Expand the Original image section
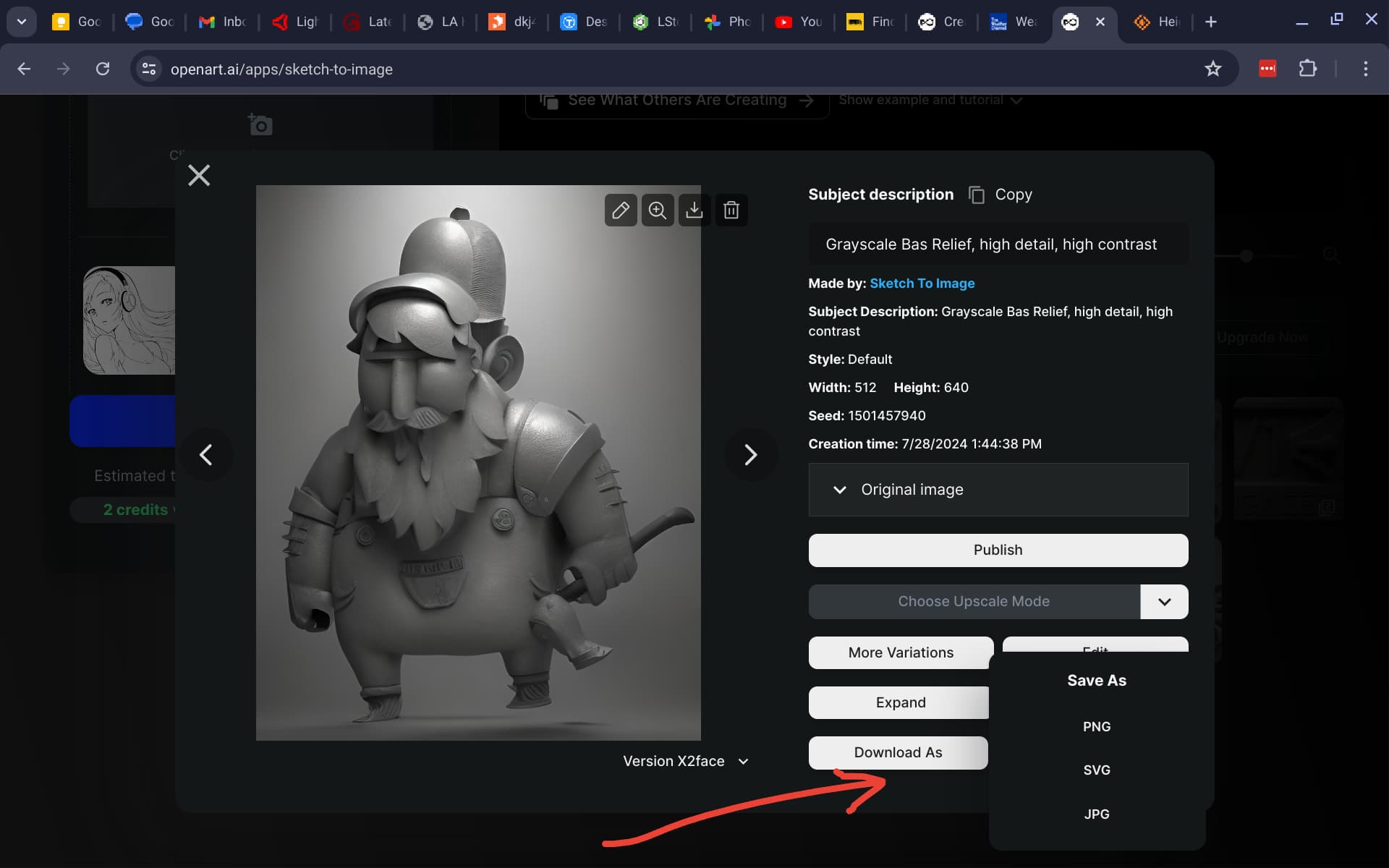The height and width of the screenshot is (868, 1389). (998, 490)
